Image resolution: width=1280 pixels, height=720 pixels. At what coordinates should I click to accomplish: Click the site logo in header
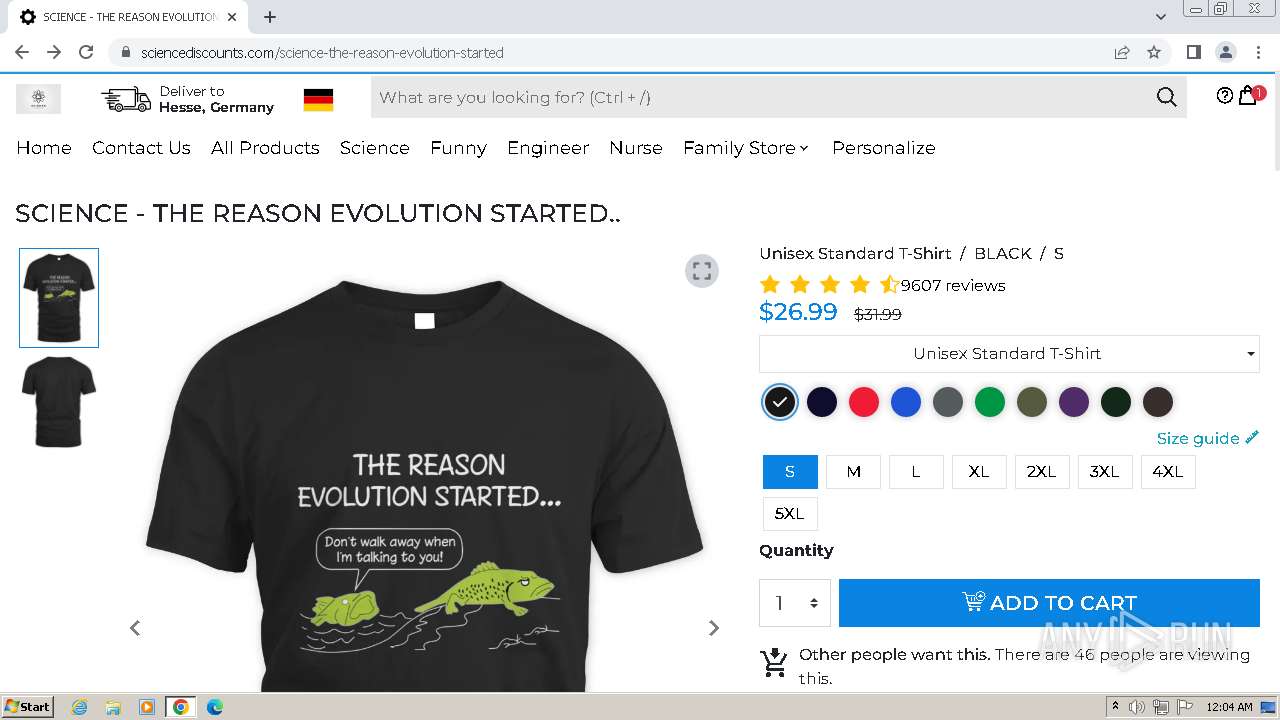38,98
